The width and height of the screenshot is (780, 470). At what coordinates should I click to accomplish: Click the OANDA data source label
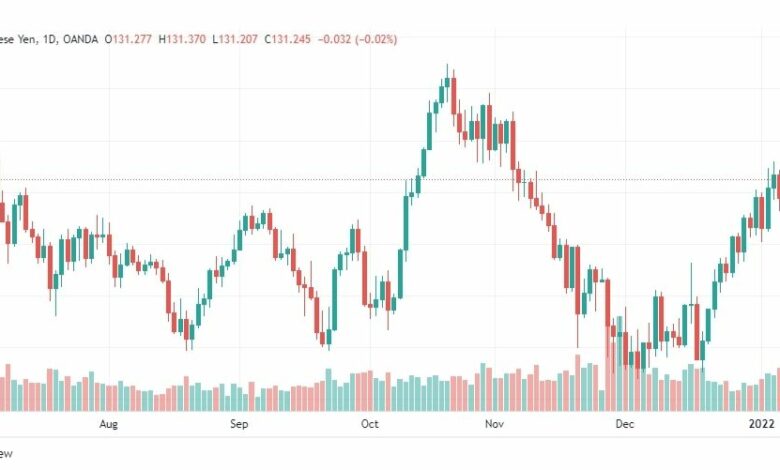pos(81,39)
